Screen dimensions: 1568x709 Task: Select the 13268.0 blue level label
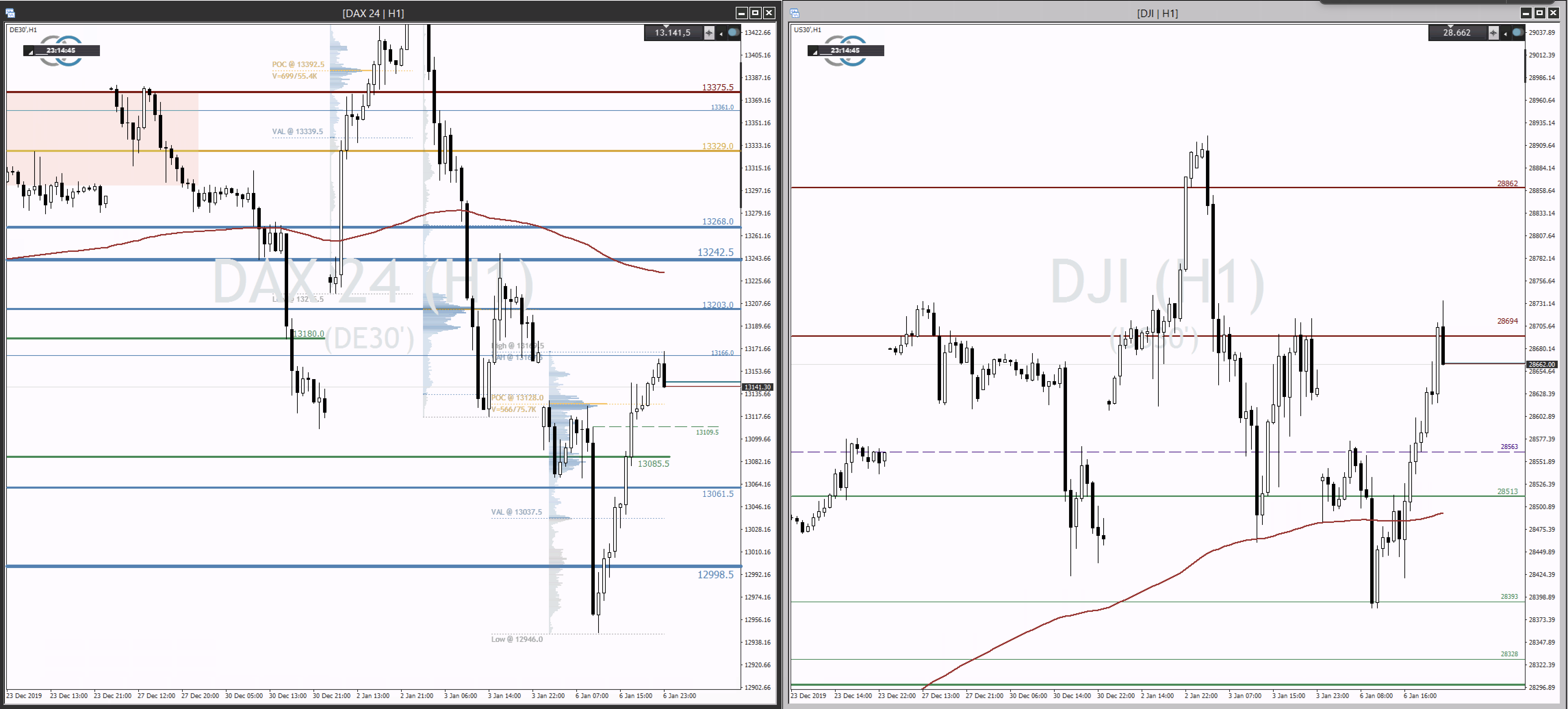pos(718,221)
